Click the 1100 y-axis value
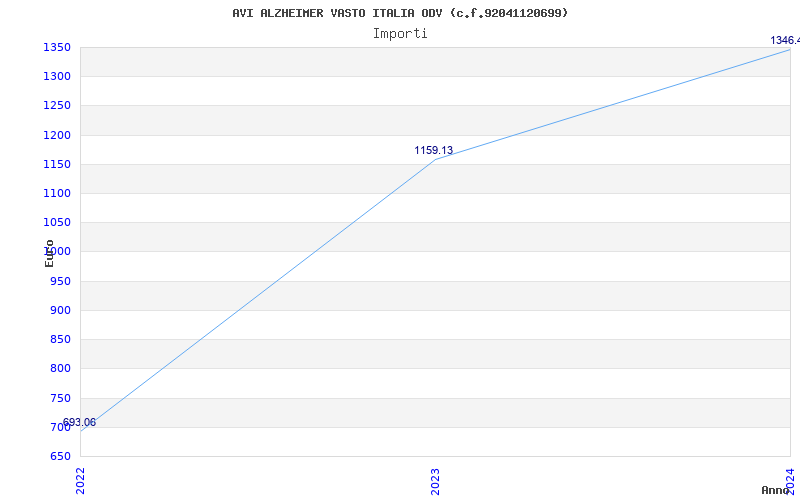The image size is (800, 500). pyautogui.click(x=57, y=193)
